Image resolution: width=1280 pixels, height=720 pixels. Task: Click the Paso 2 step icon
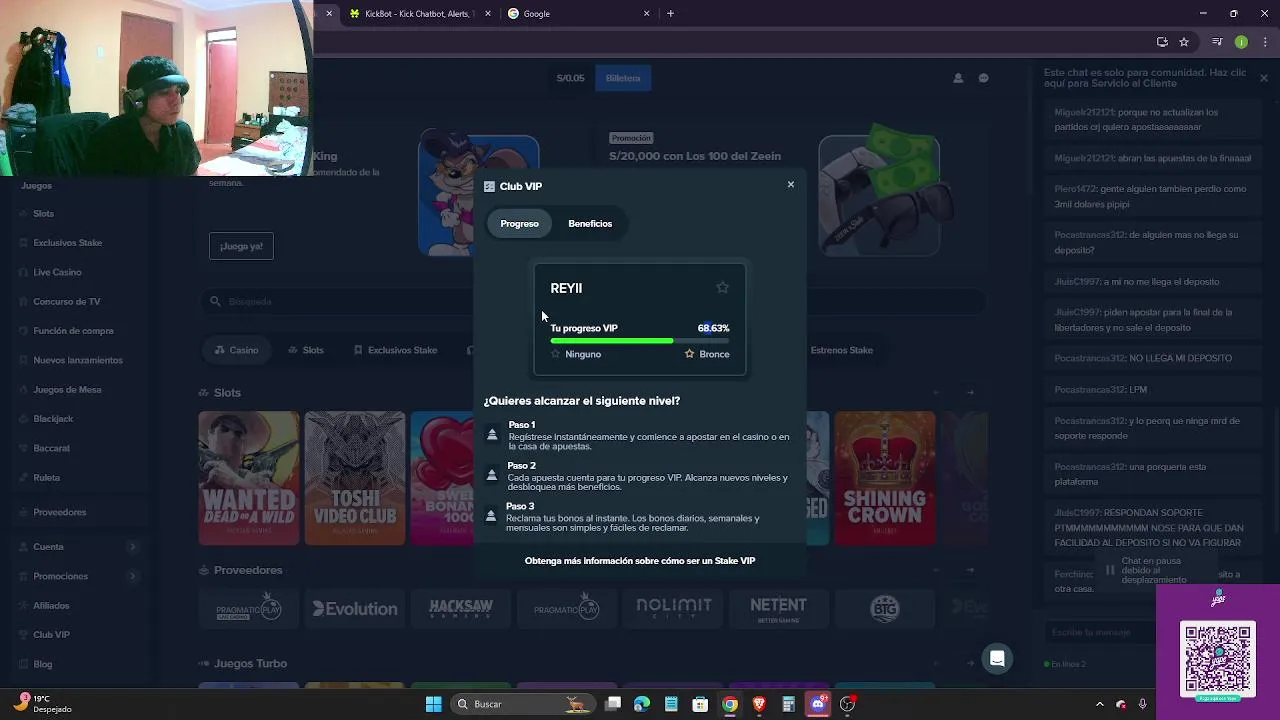[x=491, y=475]
